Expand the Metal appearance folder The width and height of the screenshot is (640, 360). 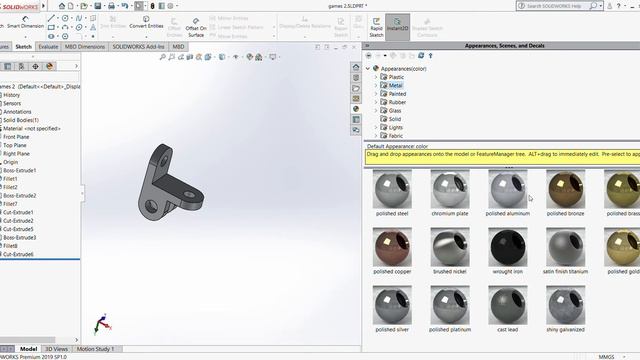(x=376, y=85)
